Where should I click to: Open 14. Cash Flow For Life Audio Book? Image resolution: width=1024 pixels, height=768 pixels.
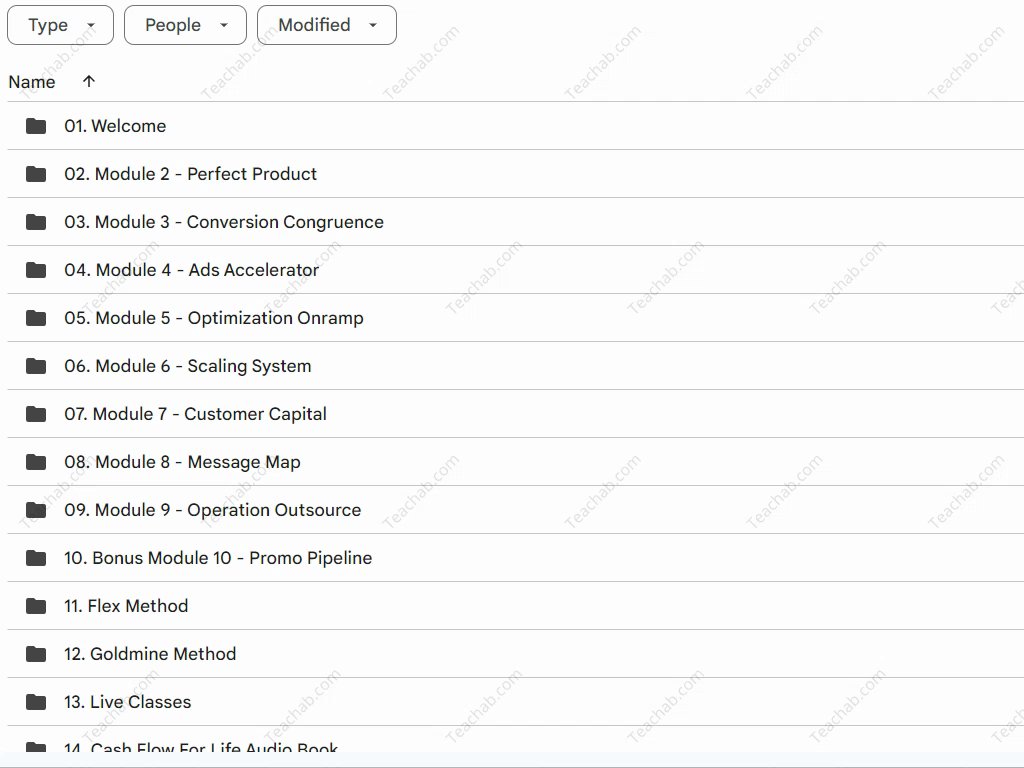[201, 748]
